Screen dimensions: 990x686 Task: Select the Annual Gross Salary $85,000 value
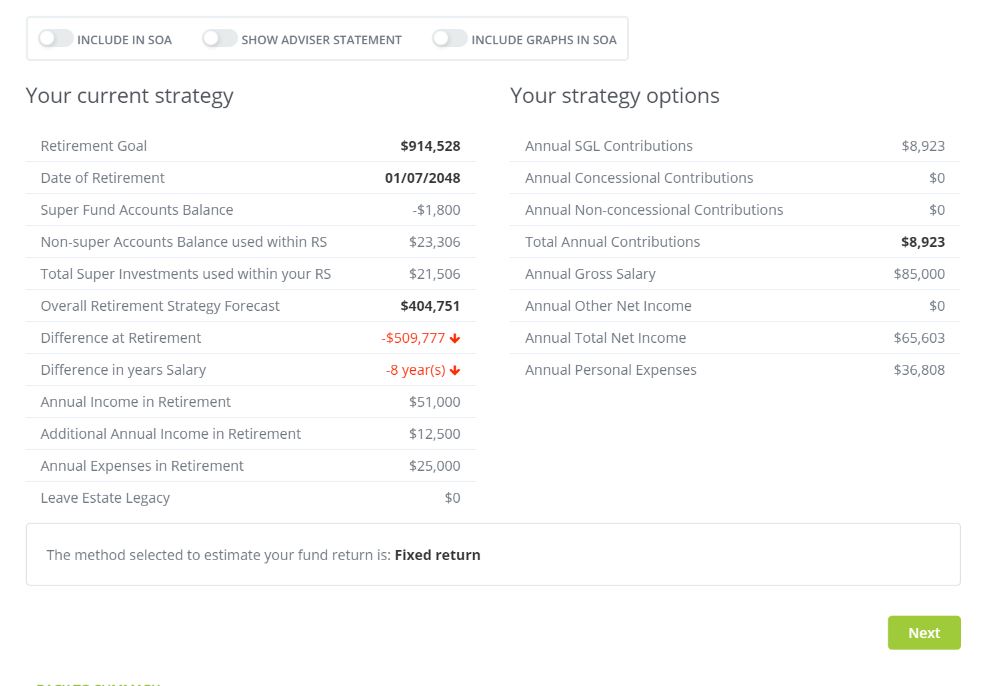coord(919,274)
